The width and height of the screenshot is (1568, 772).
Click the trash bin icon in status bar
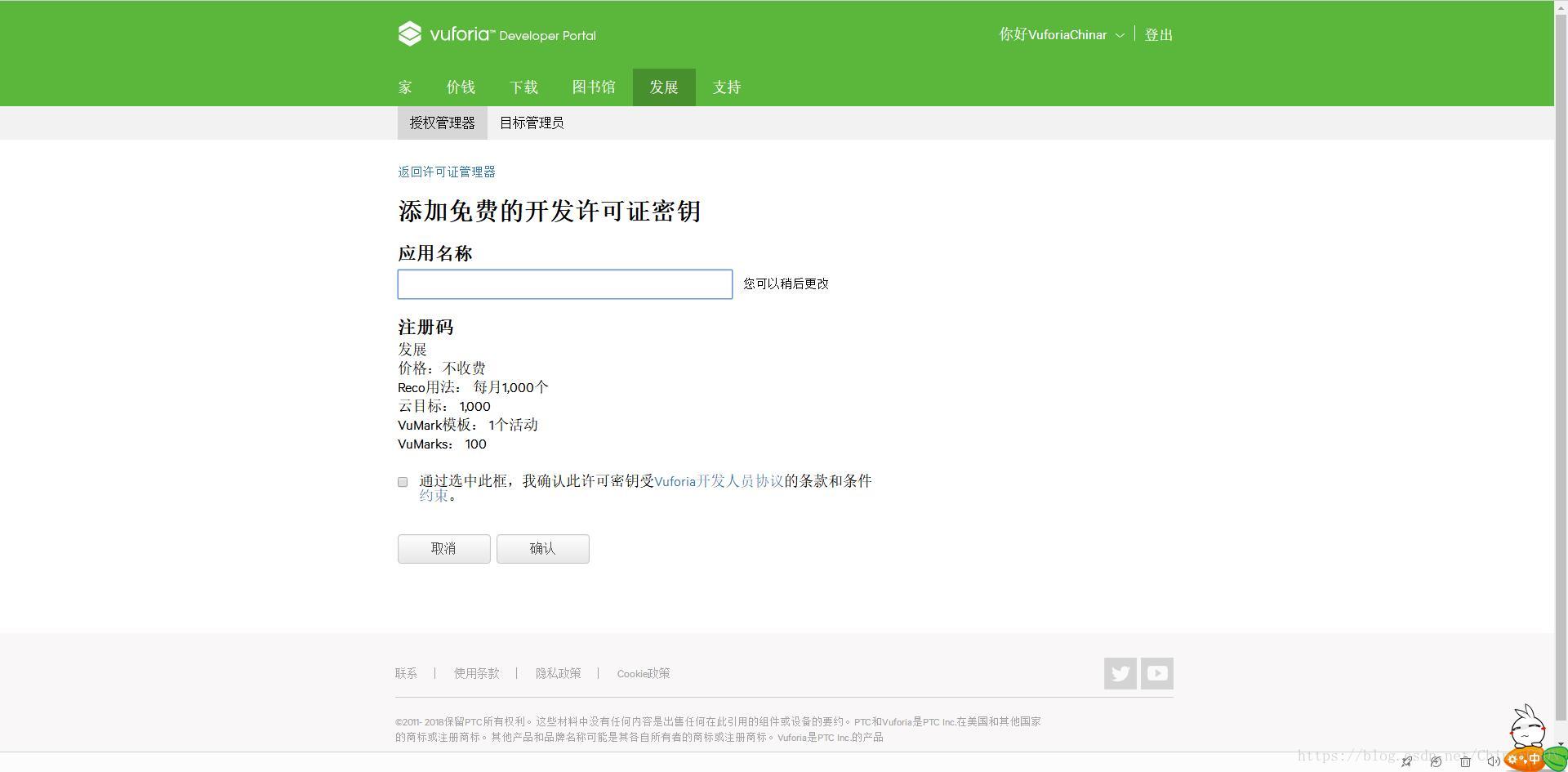coord(1465,761)
